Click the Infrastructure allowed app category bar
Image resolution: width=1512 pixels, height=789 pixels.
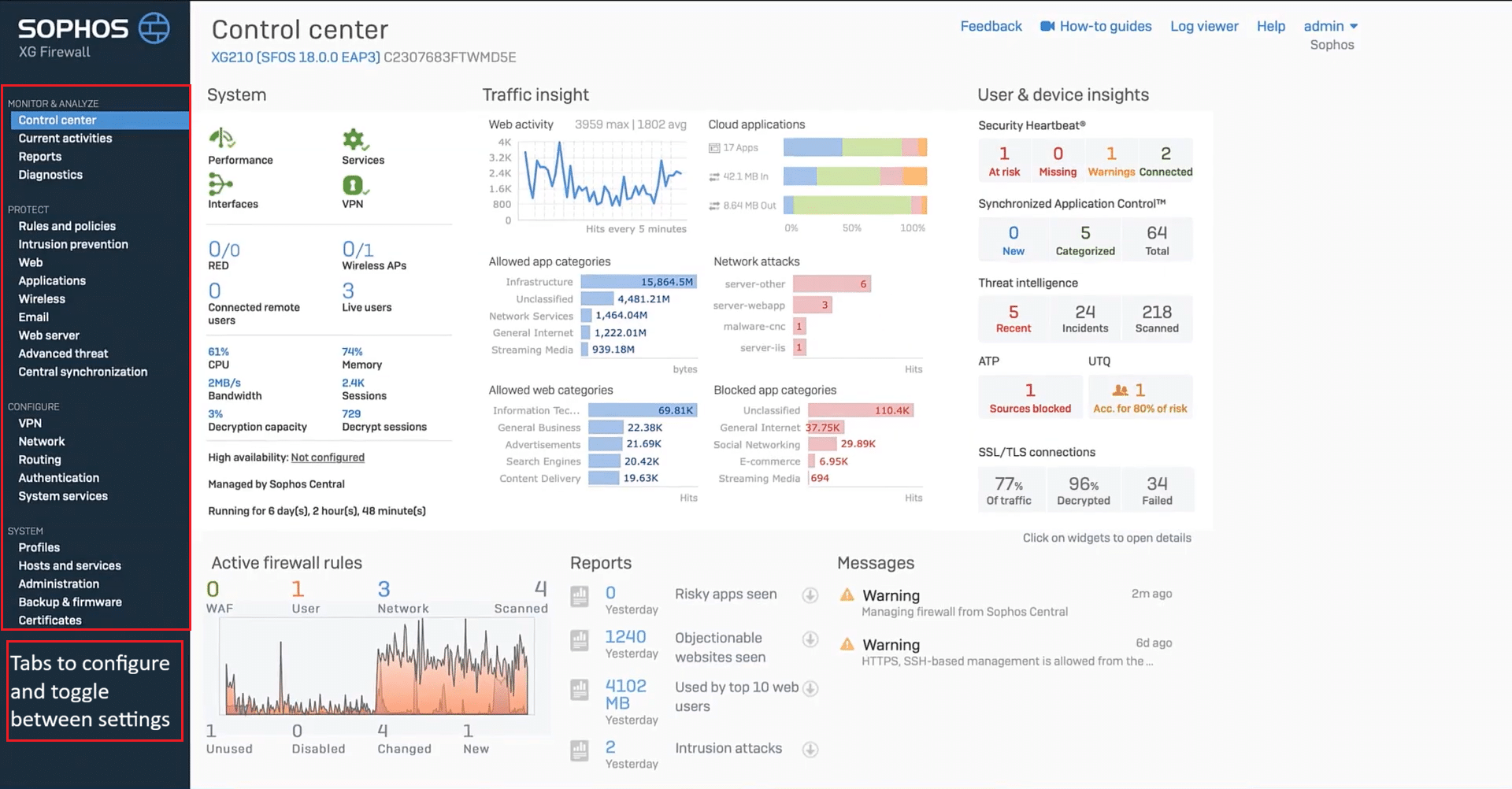point(638,282)
